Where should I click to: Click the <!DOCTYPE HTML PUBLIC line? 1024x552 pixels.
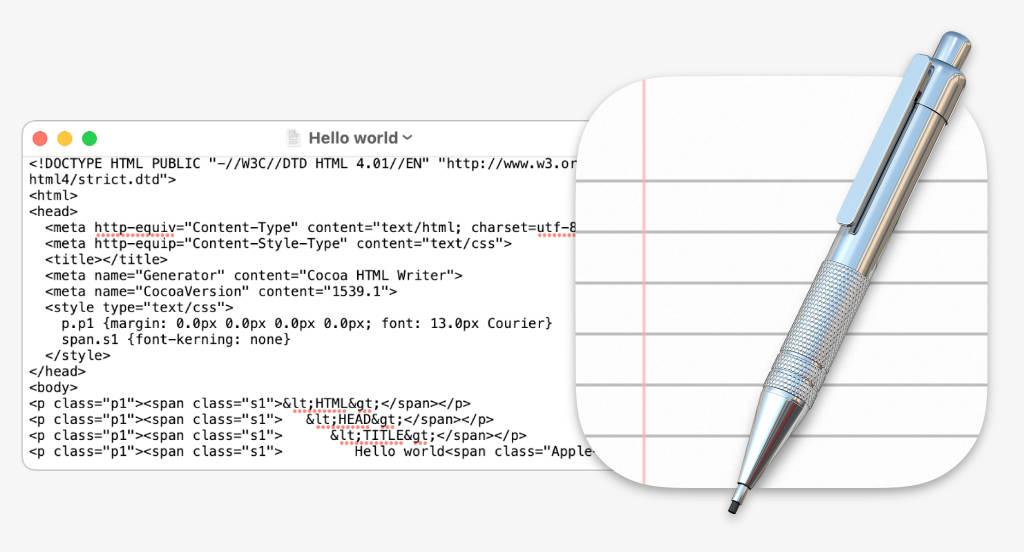(302, 163)
